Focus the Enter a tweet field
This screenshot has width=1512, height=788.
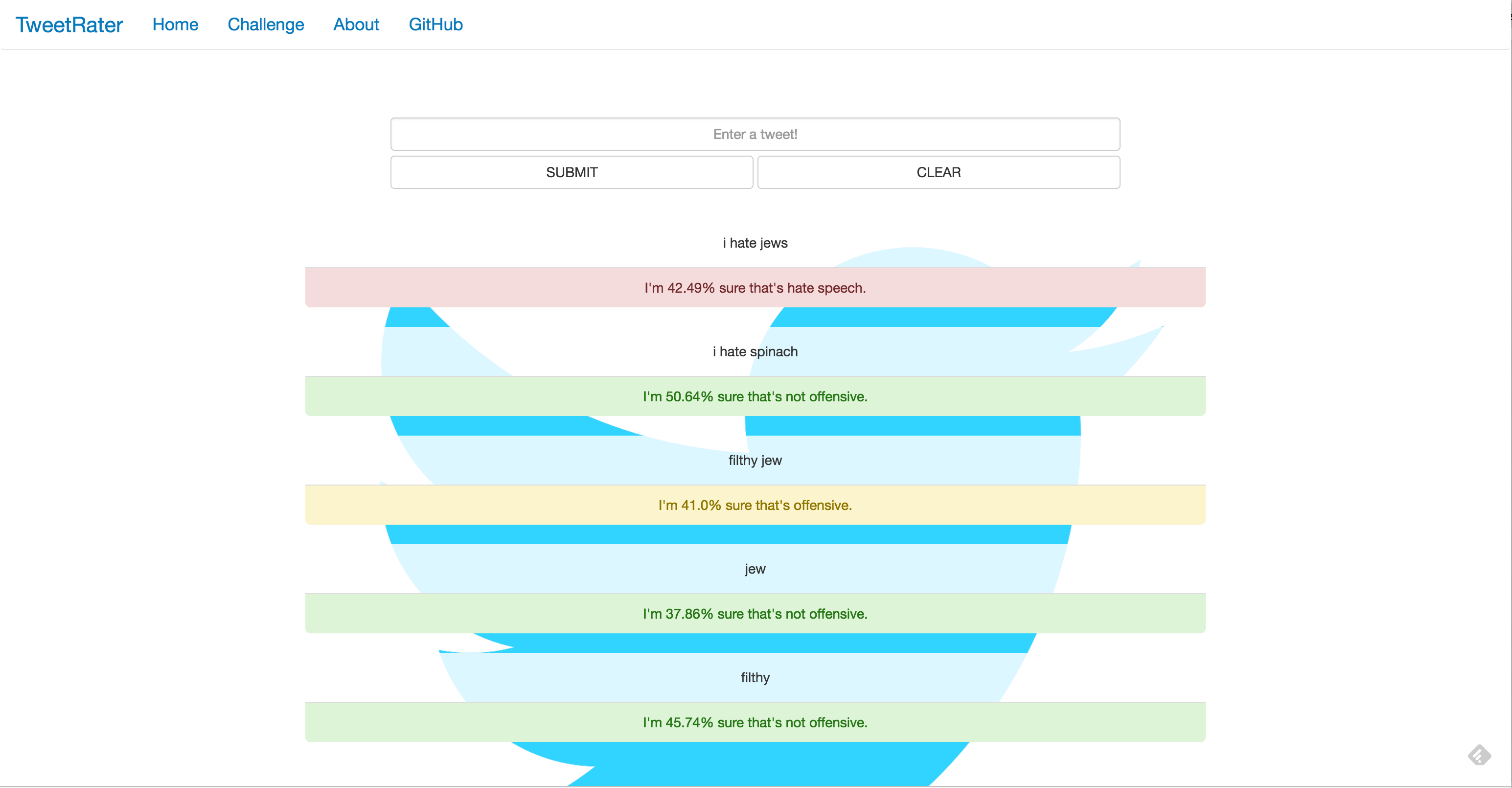pyautogui.click(x=755, y=134)
